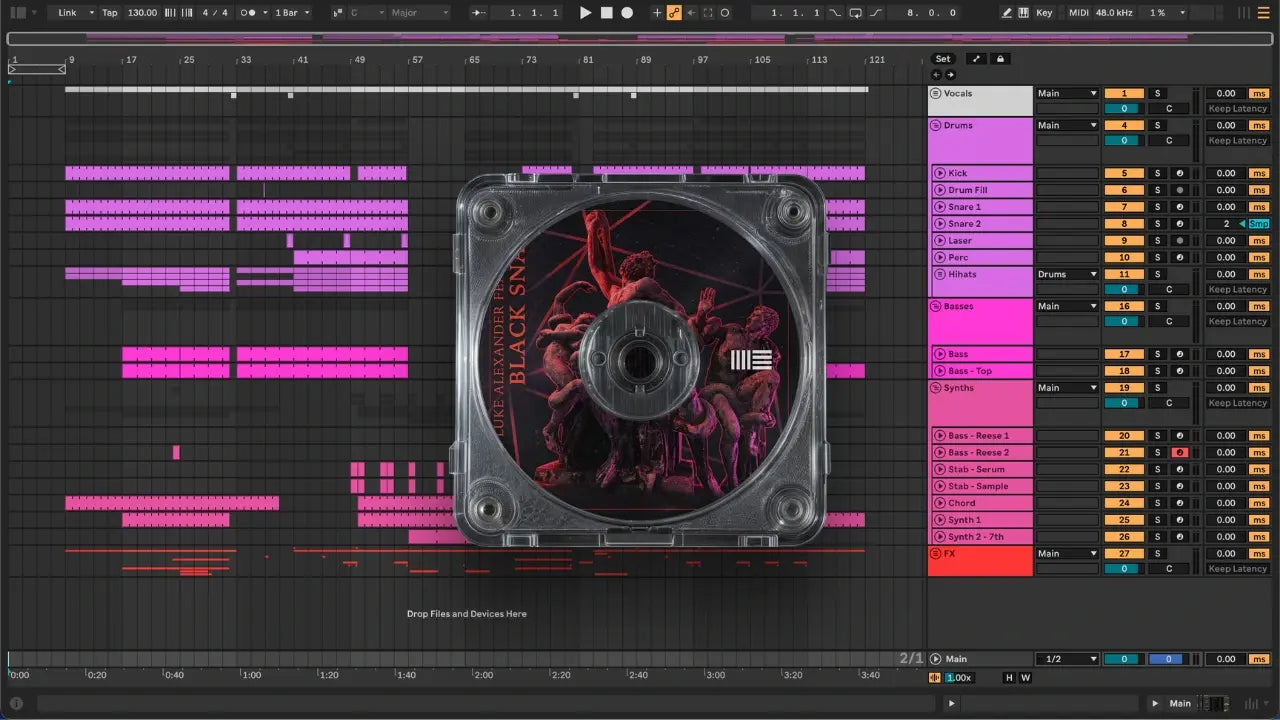Click the Re-enable Automation arrow icon
1280x720 pixels.
pyautogui.click(x=691, y=13)
